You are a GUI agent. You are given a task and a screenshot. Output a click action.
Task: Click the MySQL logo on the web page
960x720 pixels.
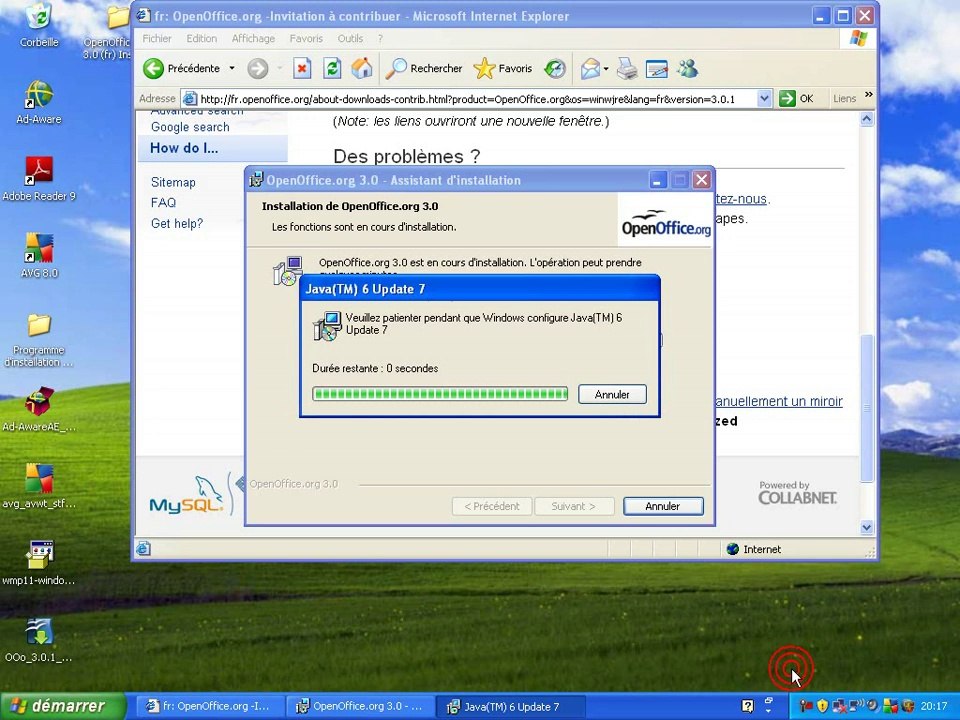(187, 495)
